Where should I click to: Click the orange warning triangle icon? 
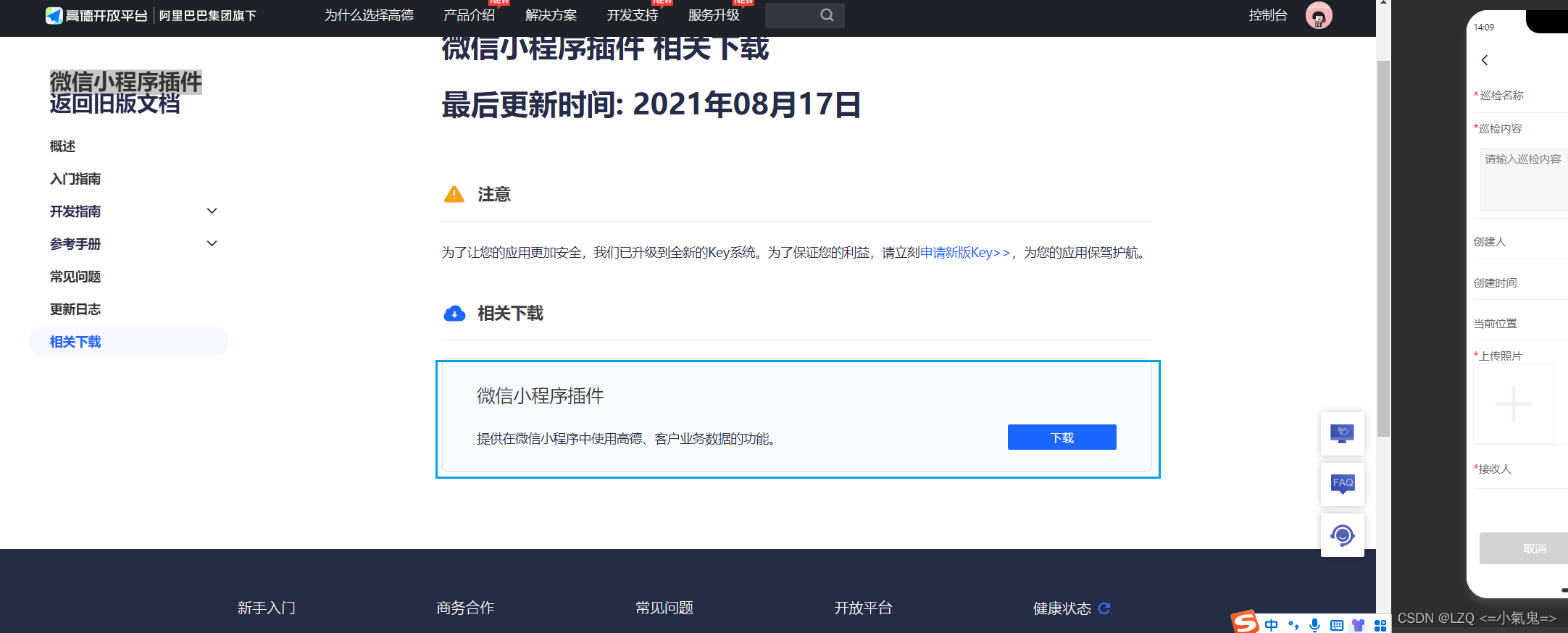[x=454, y=194]
